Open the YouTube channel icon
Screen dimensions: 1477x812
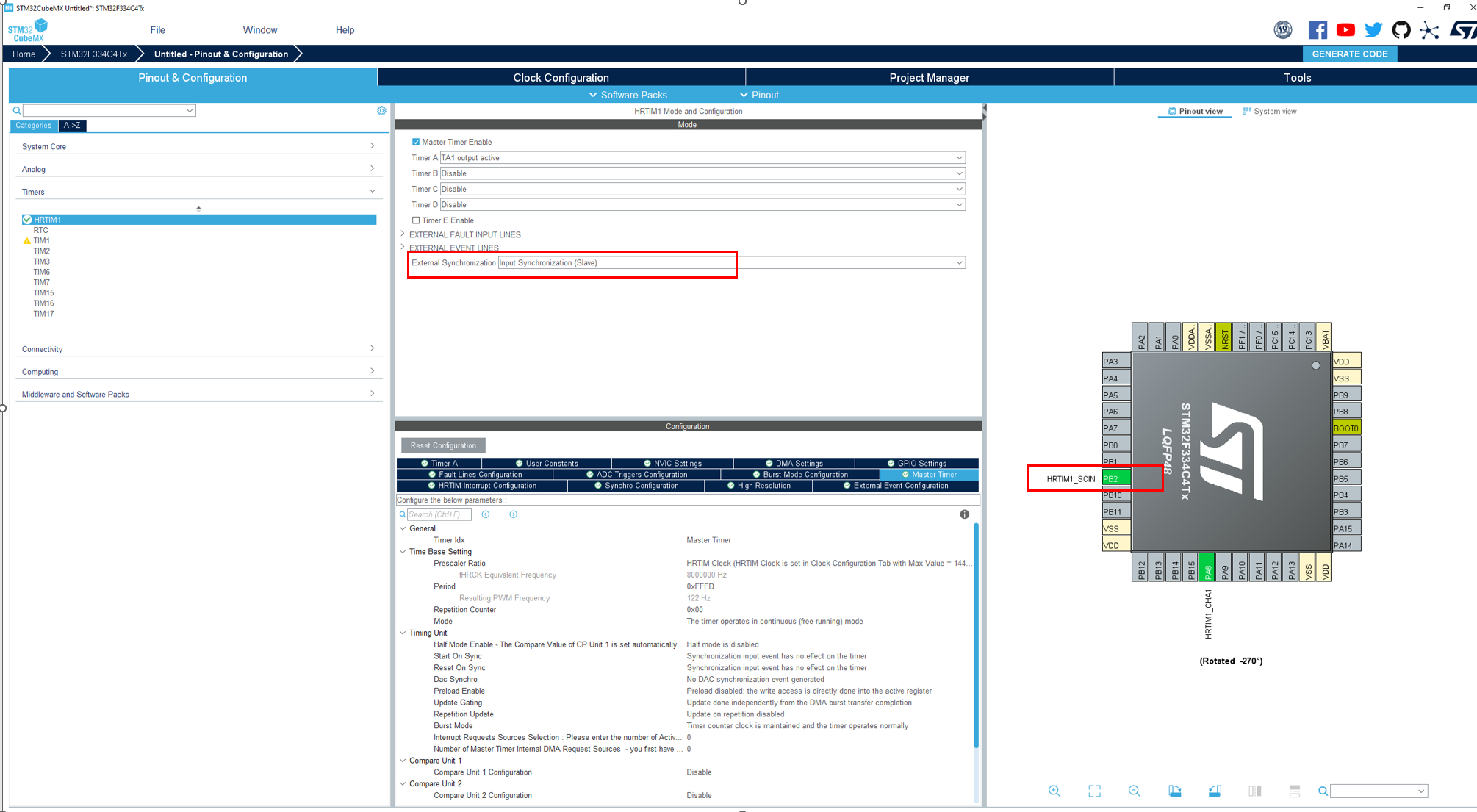tap(1345, 30)
